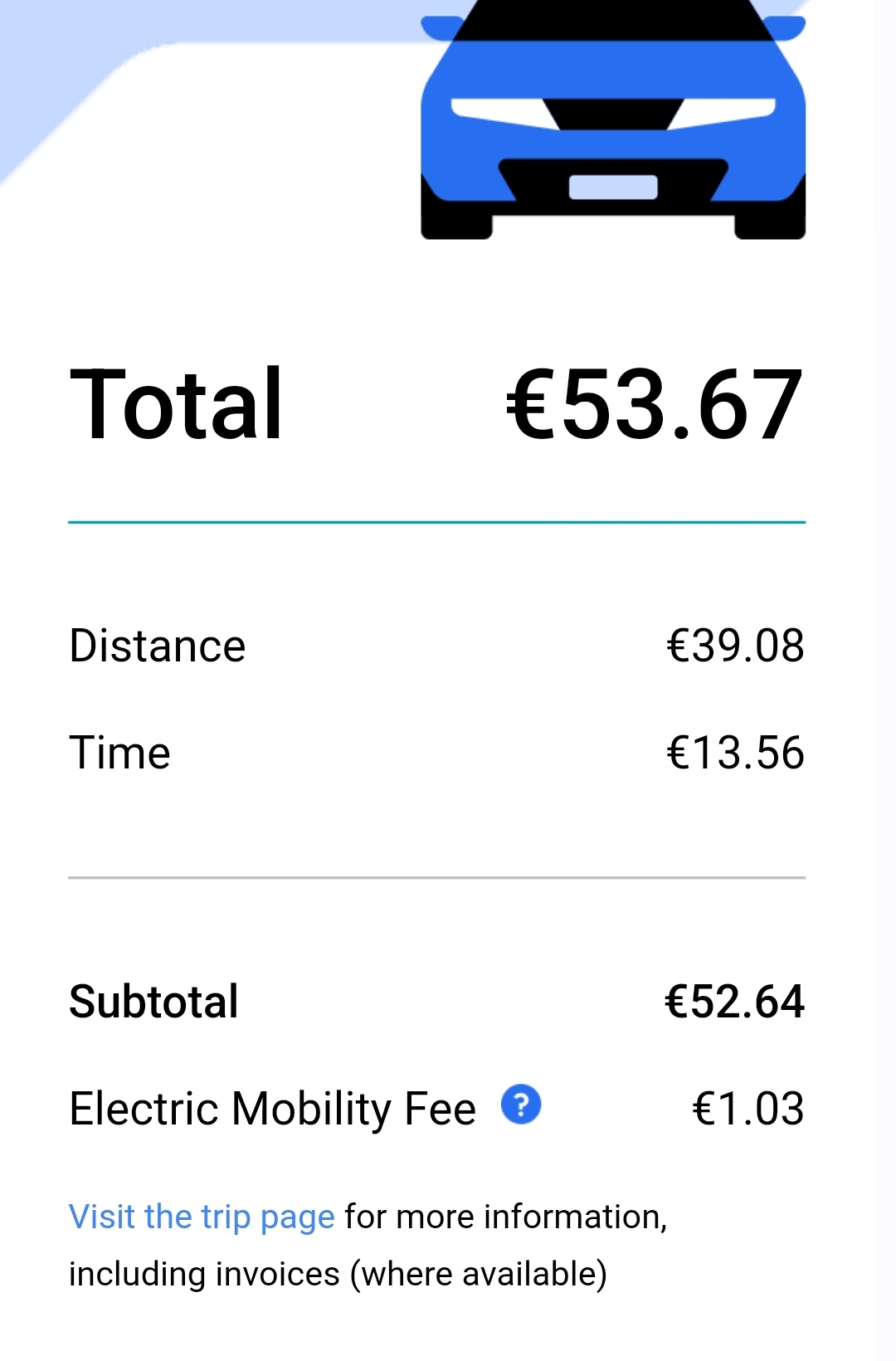Click the Distance label
This screenshot has width=896, height=1361.
(x=158, y=646)
